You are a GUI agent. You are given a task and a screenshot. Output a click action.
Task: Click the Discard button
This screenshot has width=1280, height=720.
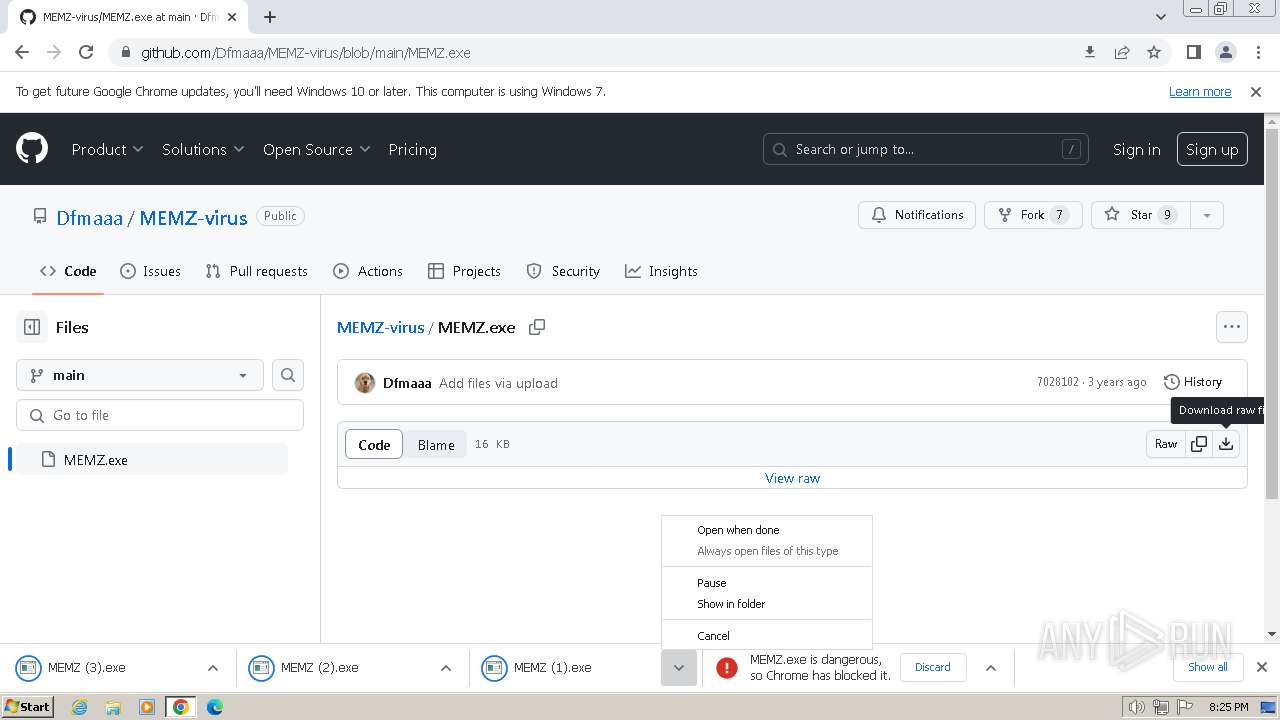[932, 667]
